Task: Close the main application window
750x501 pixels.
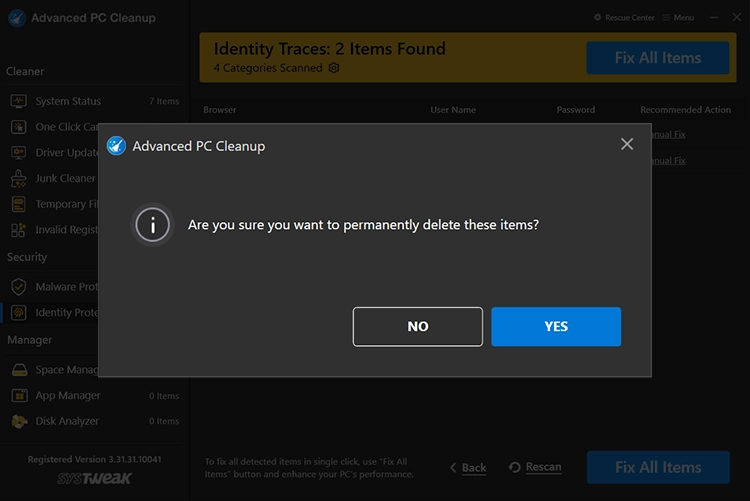Action: (737, 17)
